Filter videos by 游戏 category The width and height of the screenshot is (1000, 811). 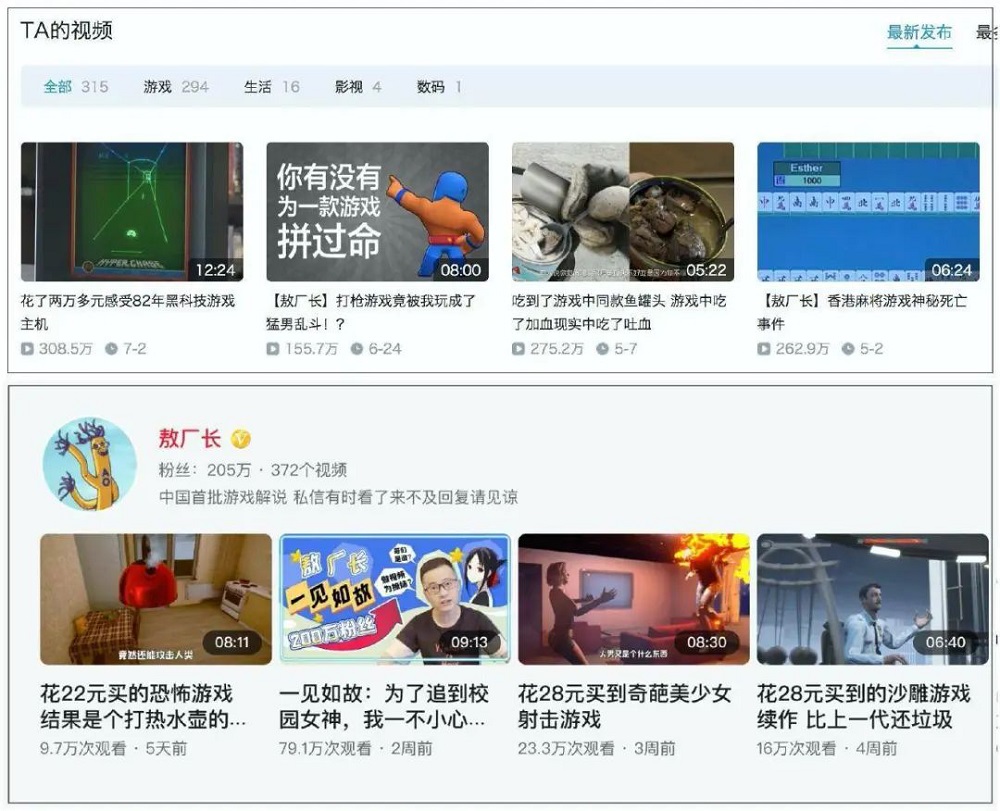pyautogui.click(x=175, y=87)
